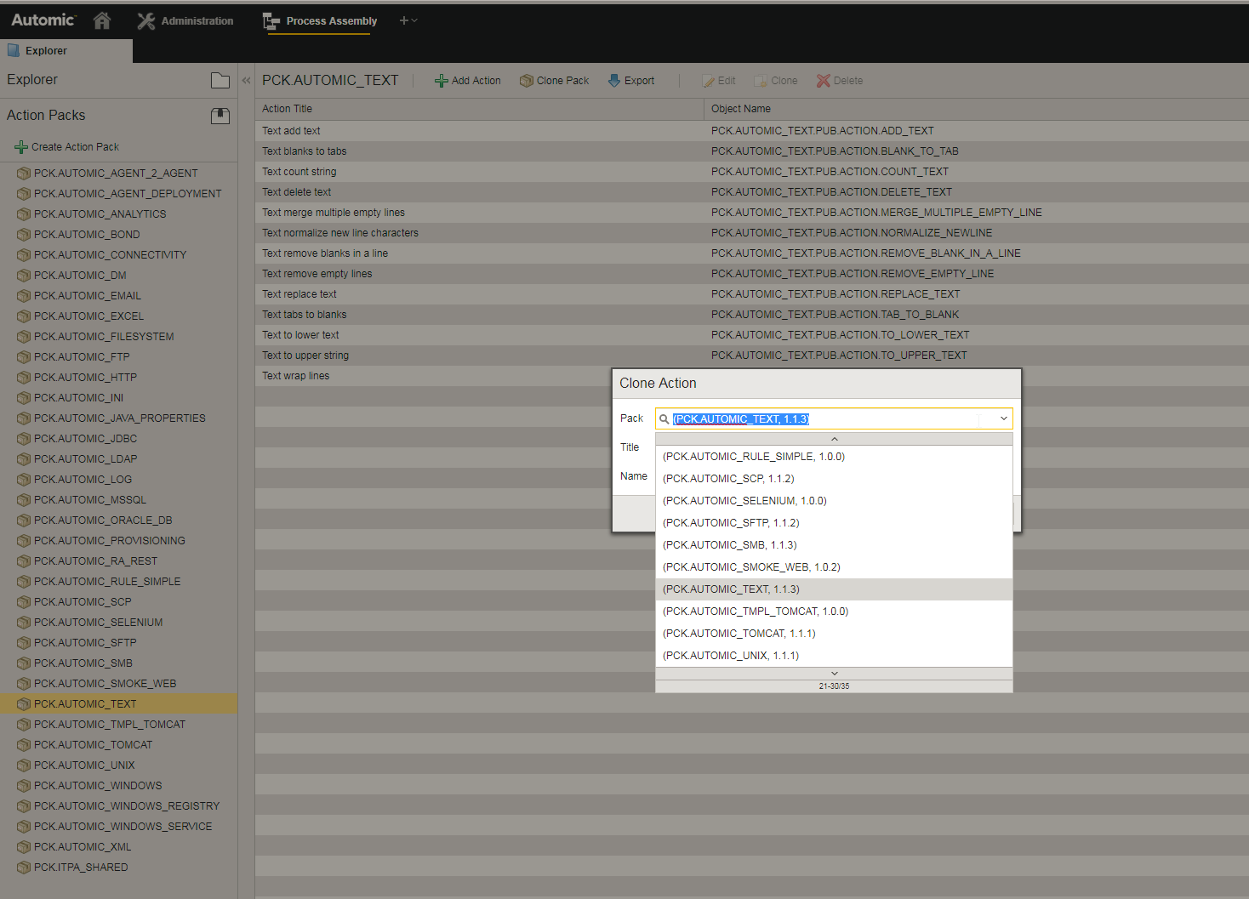
Task: Open the plus menu in the top bar
Action: [x=405, y=19]
